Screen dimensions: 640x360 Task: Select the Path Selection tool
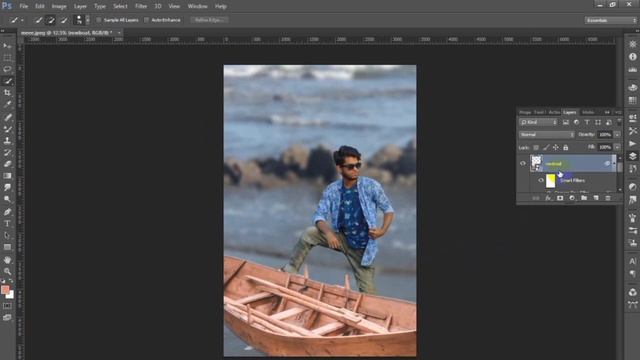tap(7, 236)
